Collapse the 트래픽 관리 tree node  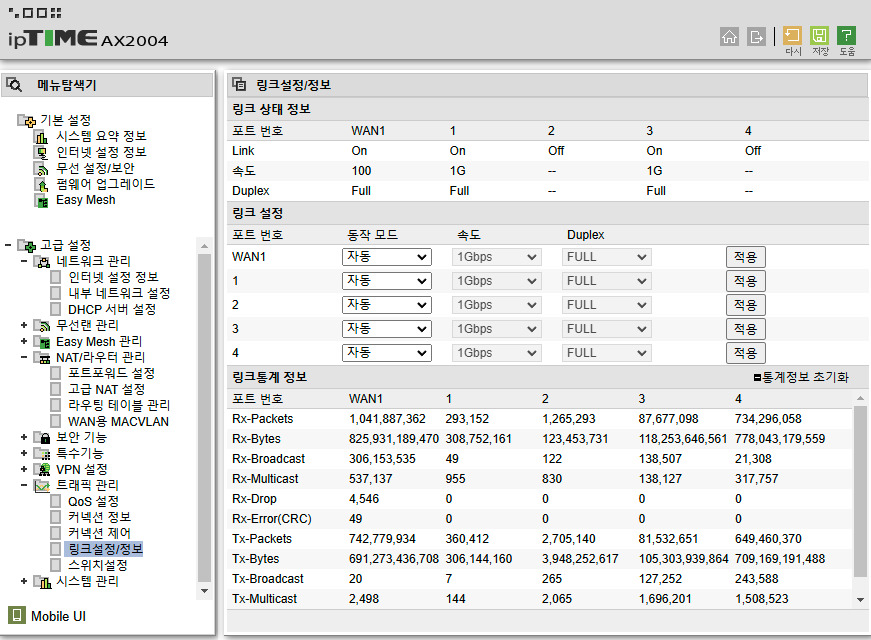(x=24, y=485)
